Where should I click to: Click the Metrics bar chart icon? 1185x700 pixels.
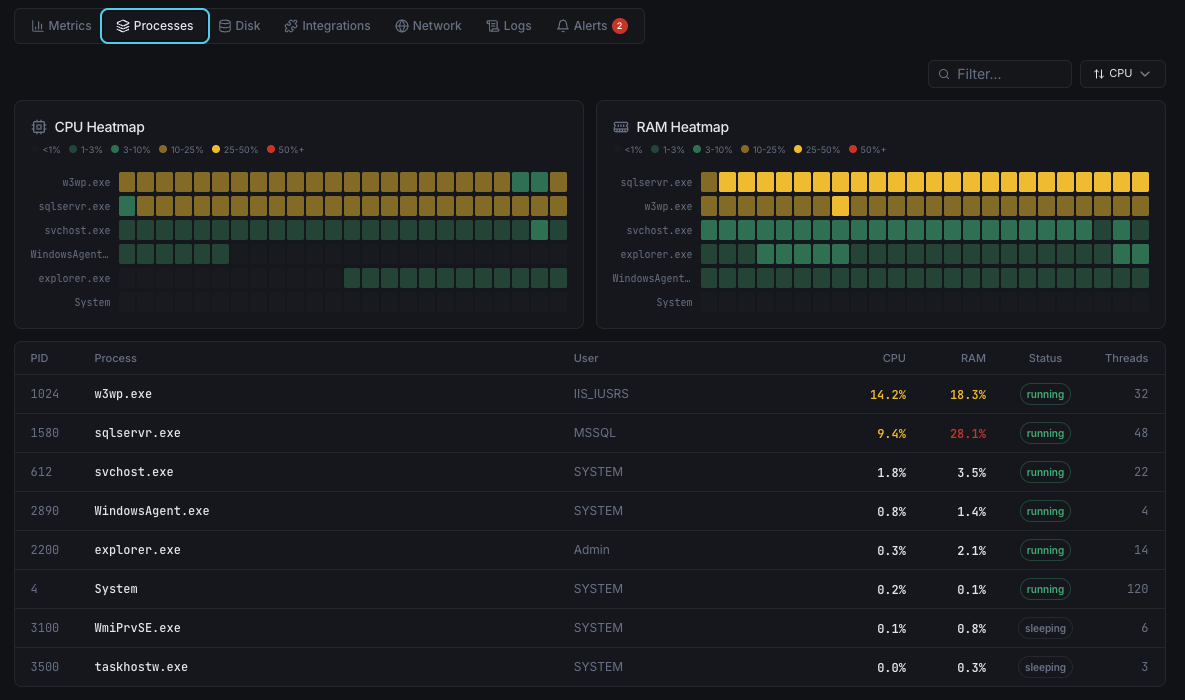(x=40, y=26)
